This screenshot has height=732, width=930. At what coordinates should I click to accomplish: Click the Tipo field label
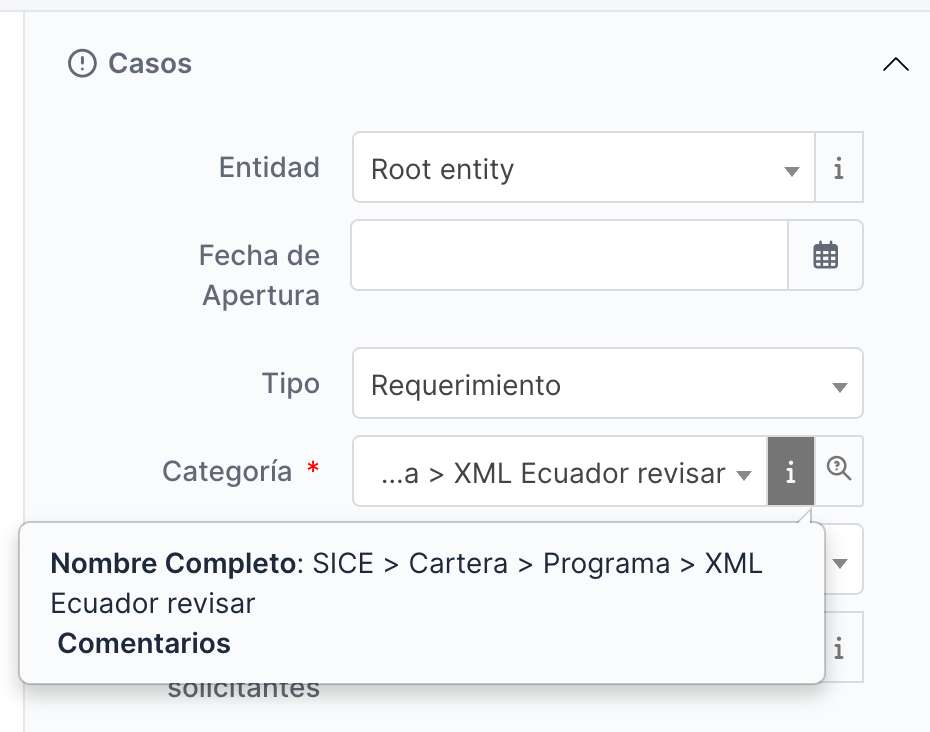coord(290,383)
